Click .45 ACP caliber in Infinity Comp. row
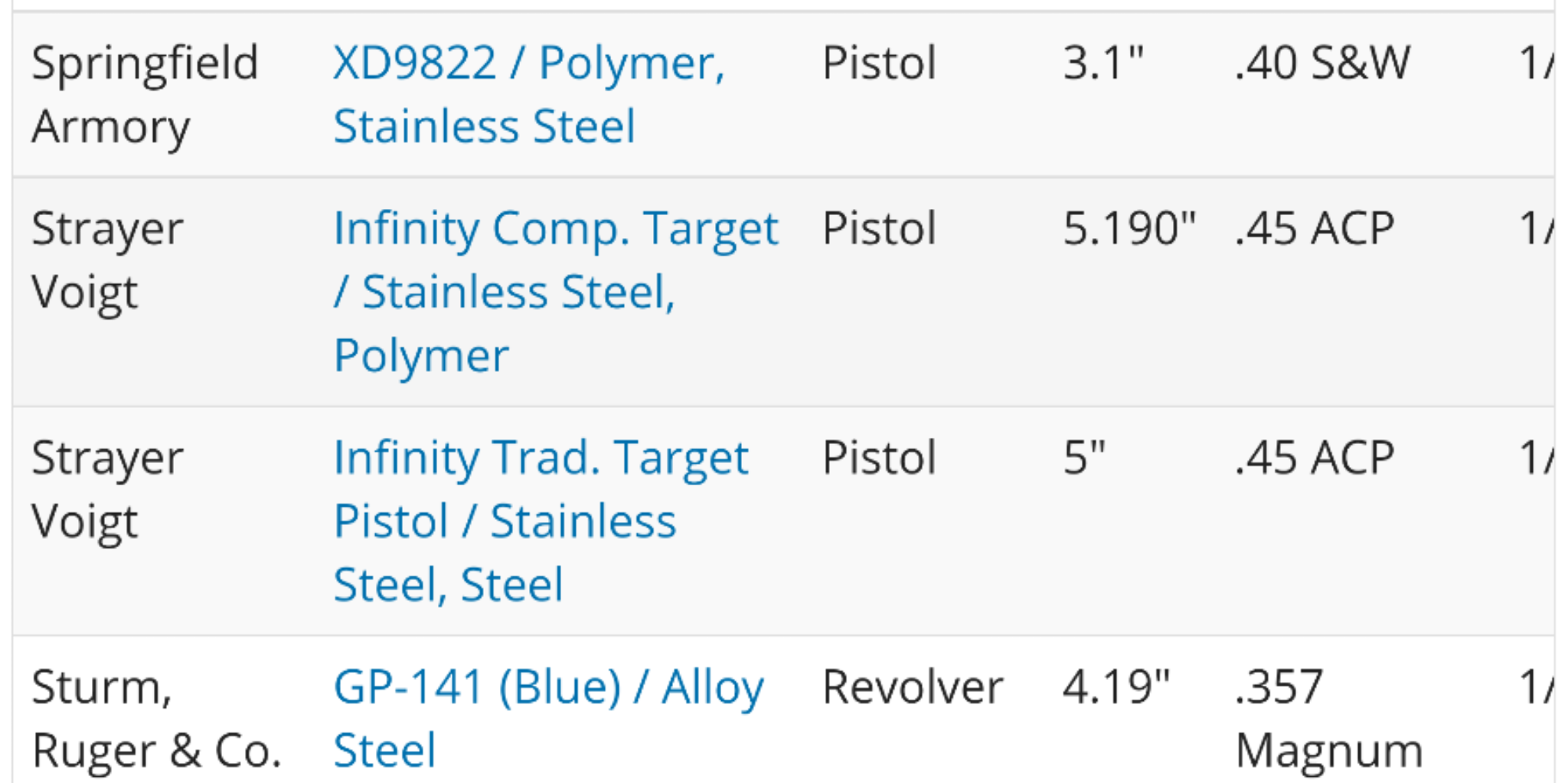The image size is (1568, 783). (x=1315, y=228)
